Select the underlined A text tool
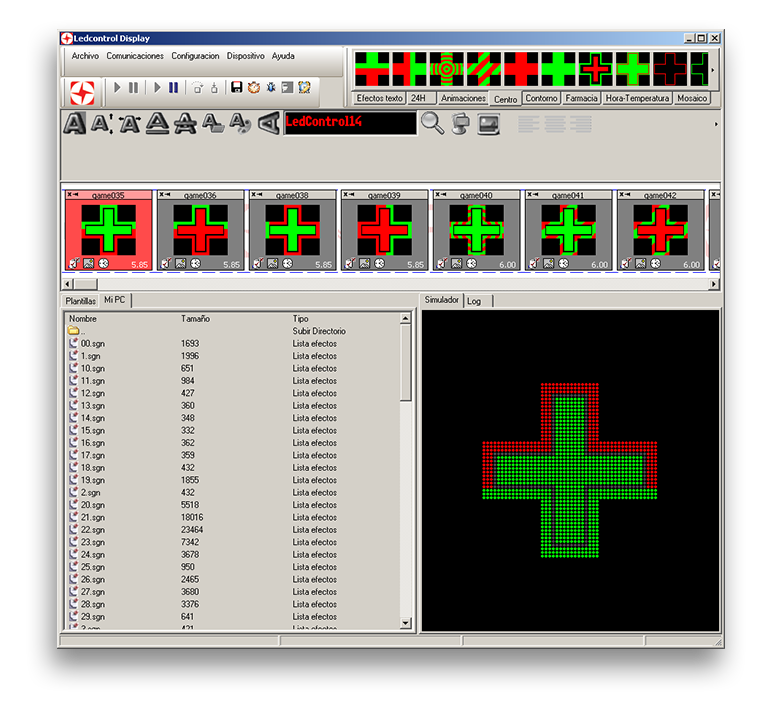This screenshot has width=780, height=706. 158,123
